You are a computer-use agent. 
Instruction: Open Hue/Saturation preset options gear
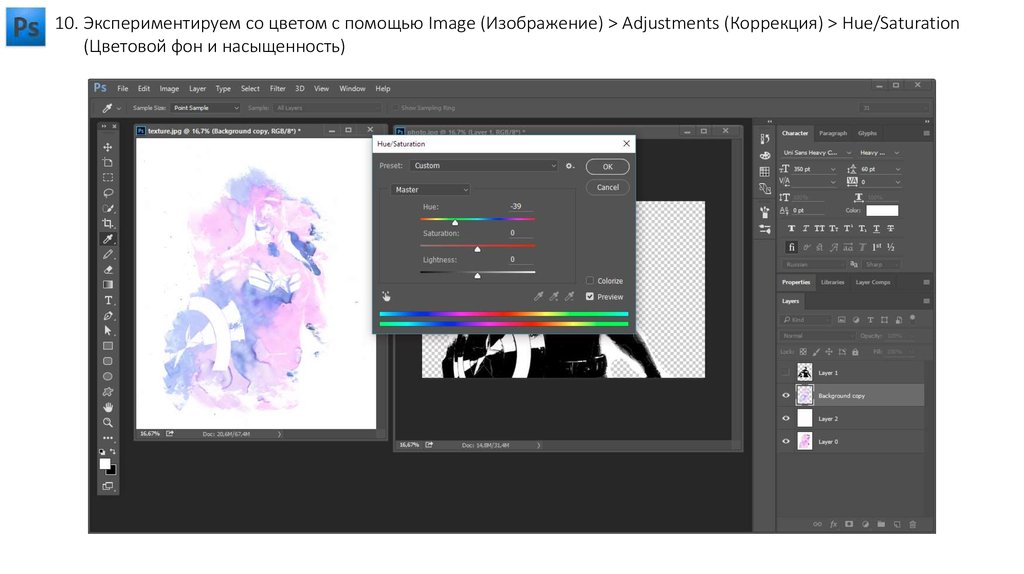[x=570, y=166]
